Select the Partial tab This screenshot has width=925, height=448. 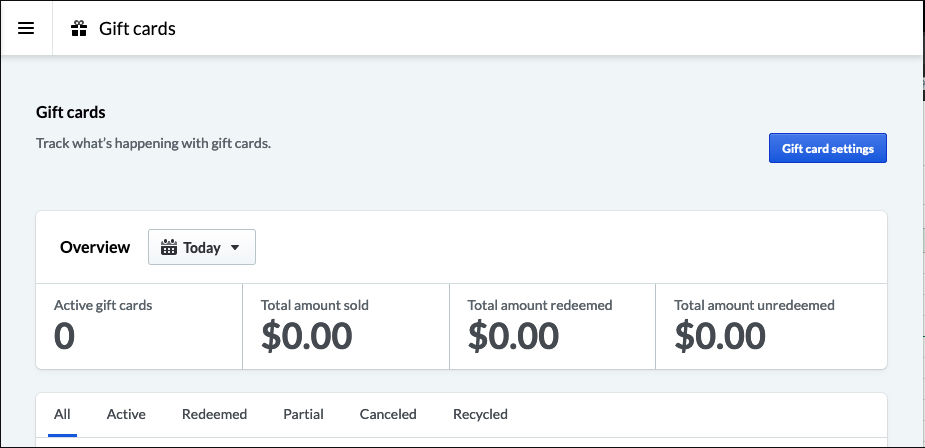point(303,414)
